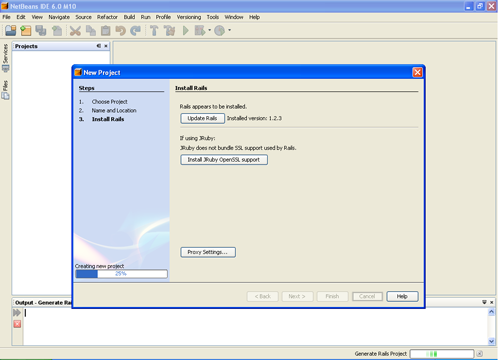Click the red stop icon in Output
The height and width of the screenshot is (360, 500).
click(x=17, y=324)
